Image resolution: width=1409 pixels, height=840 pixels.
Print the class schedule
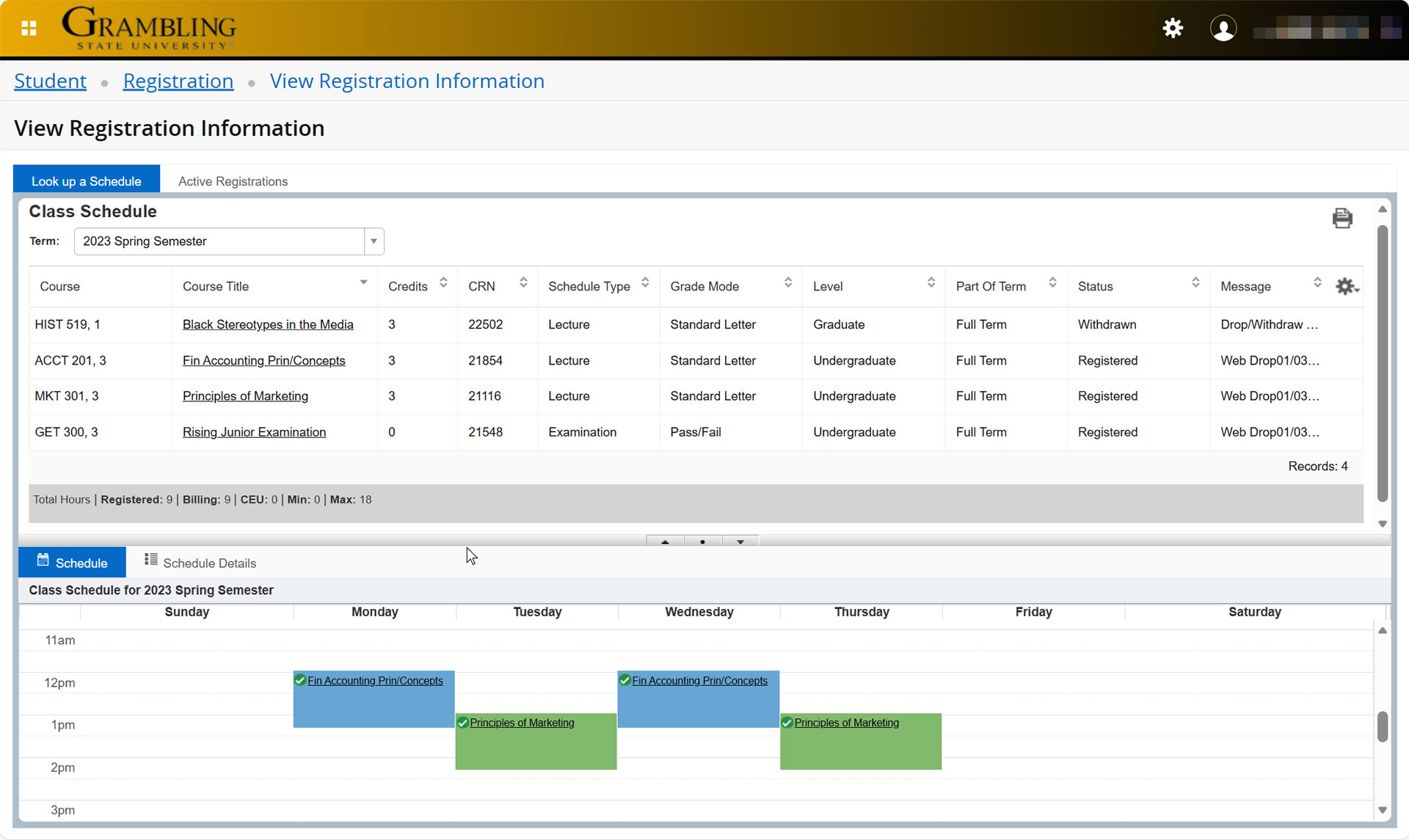point(1343,218)
